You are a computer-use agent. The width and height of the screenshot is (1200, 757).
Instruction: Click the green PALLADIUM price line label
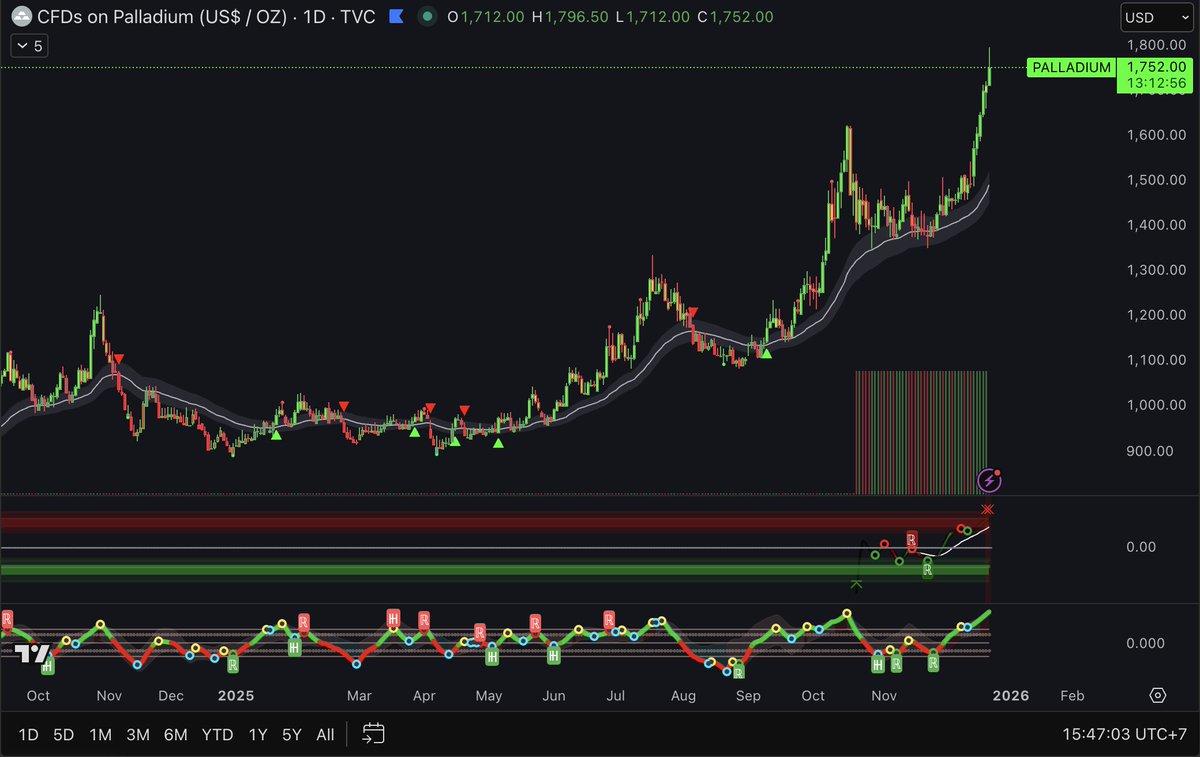point(1070,67)
